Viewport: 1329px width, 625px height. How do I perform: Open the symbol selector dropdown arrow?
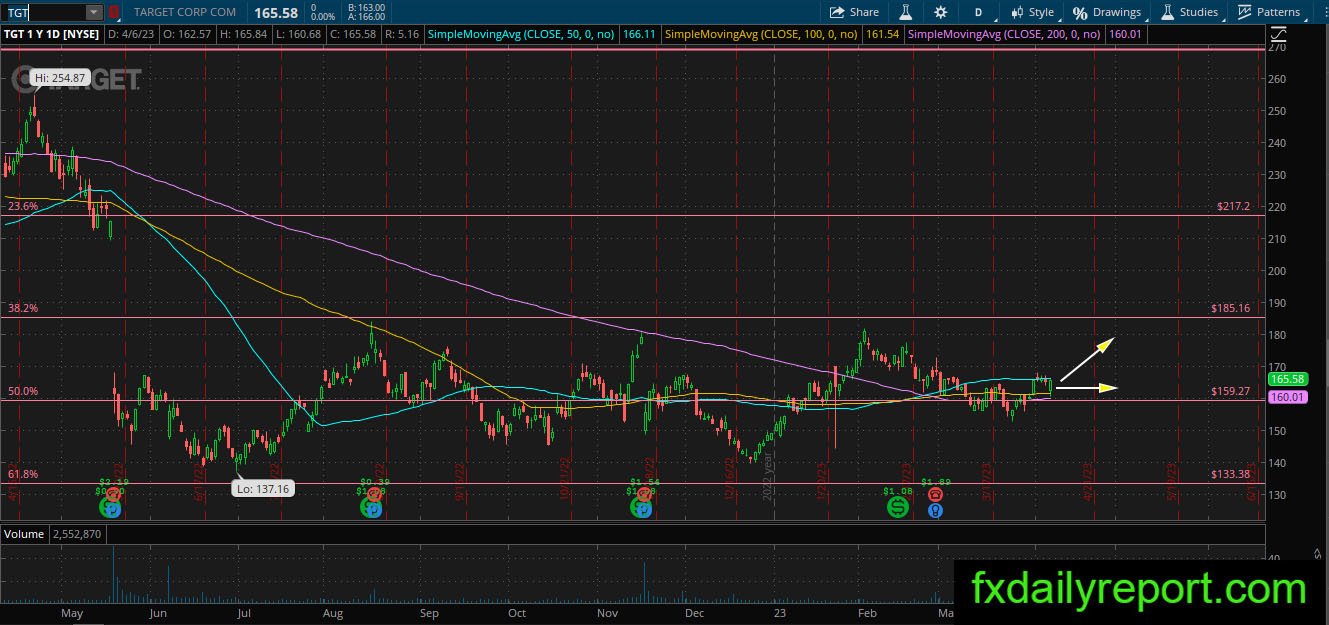tap(94, 12)
